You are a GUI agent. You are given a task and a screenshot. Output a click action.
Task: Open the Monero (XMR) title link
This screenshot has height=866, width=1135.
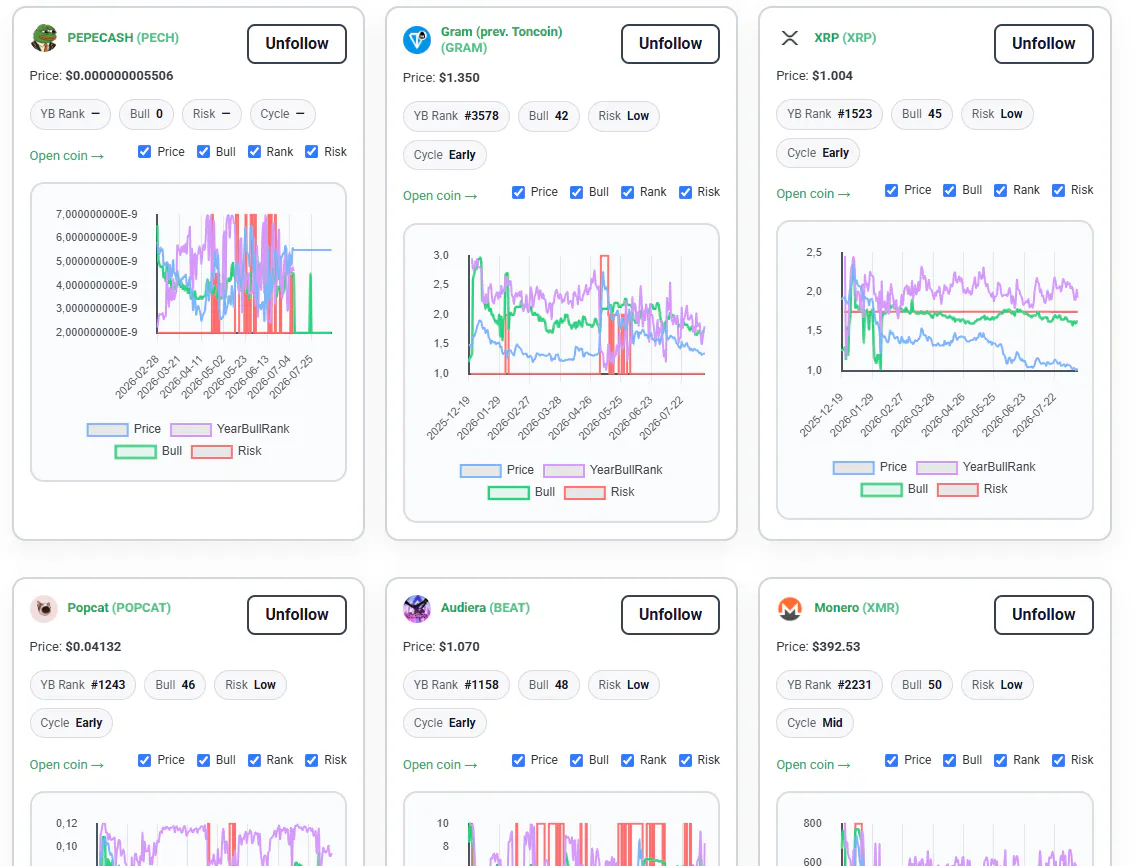pos(856,608)
